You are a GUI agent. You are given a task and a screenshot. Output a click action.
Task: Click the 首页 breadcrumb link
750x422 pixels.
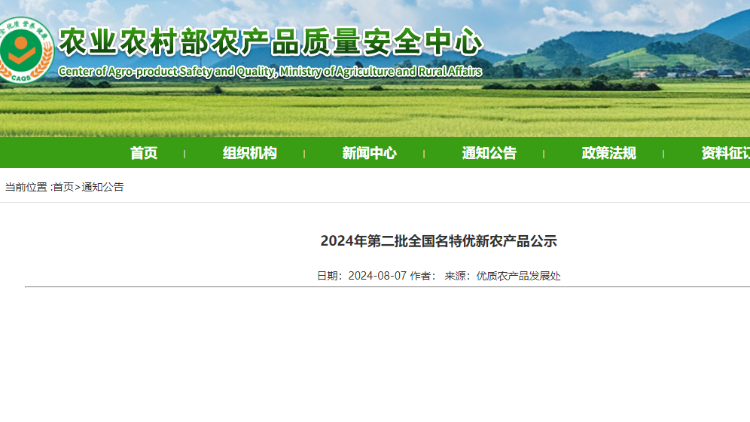[63, 187]
